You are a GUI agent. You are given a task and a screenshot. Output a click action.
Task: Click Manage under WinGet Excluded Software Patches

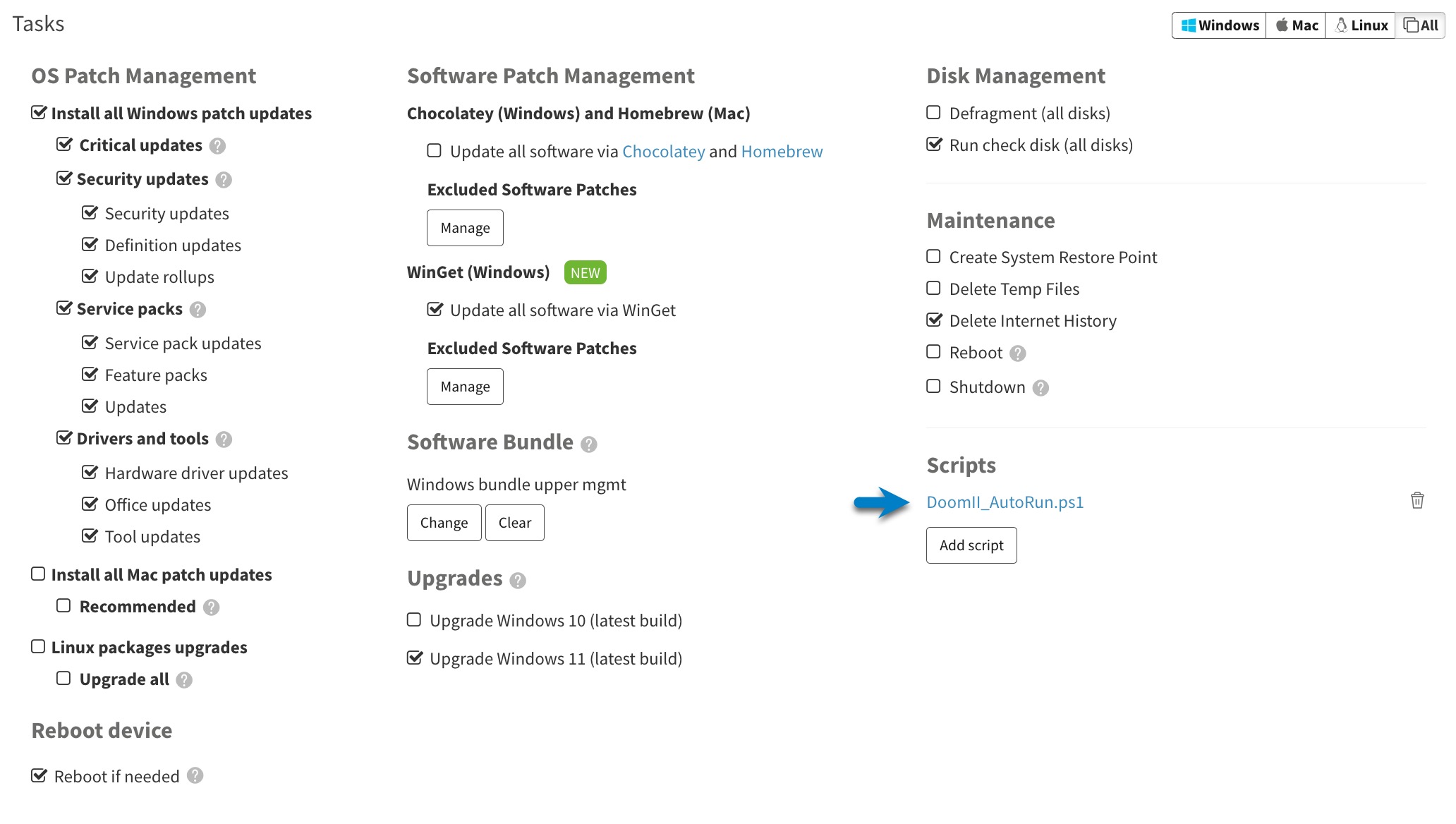click(x=465, y=387)
